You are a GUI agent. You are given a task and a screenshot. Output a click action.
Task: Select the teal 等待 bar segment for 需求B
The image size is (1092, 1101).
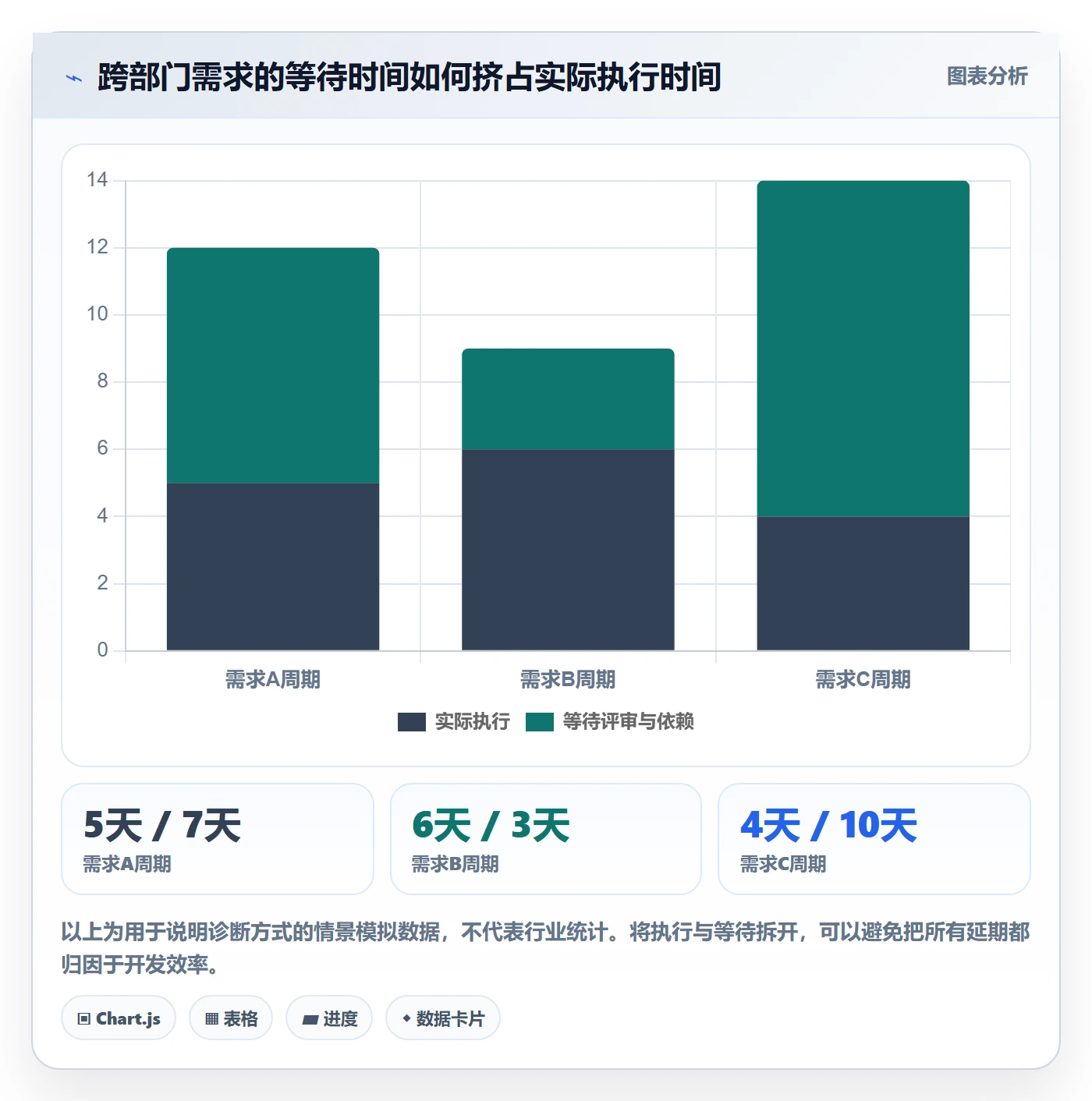(568, 398)
